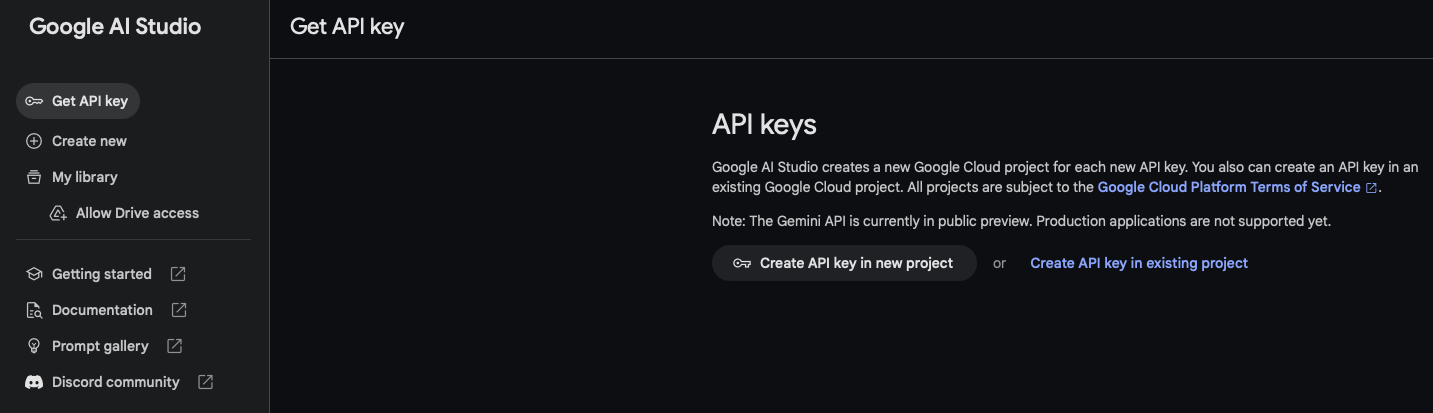Open Create API key in existing project link
Viewport: 1433px width, 413px height.
(1139, 263)
